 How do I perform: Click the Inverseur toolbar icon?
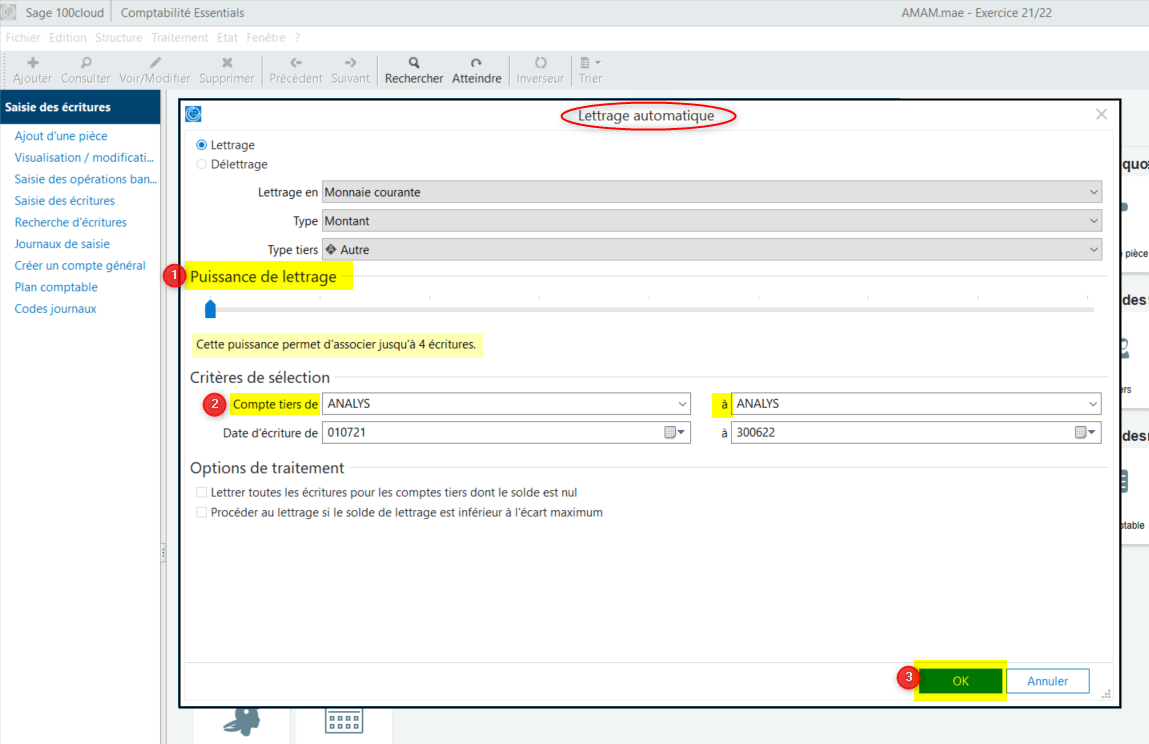coord(540,63)
